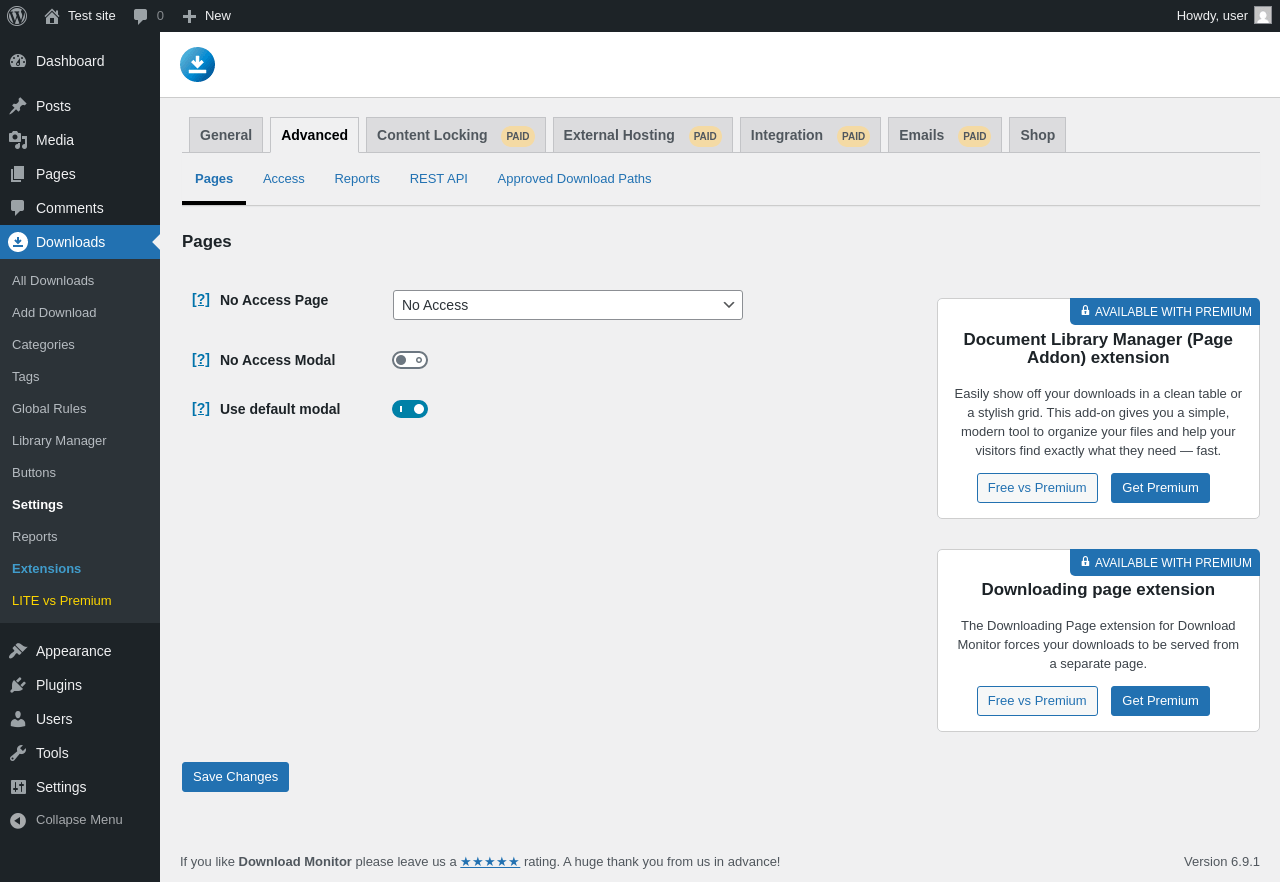
Task: Click the Settings sliders icon in sidebar
Action: click(x=18, y=787)
